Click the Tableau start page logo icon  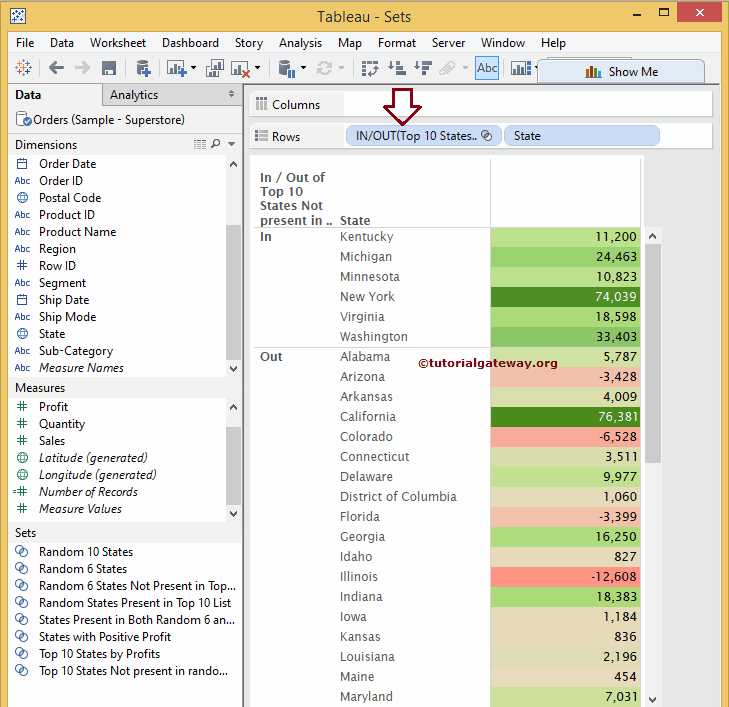[x=23, y=68]
